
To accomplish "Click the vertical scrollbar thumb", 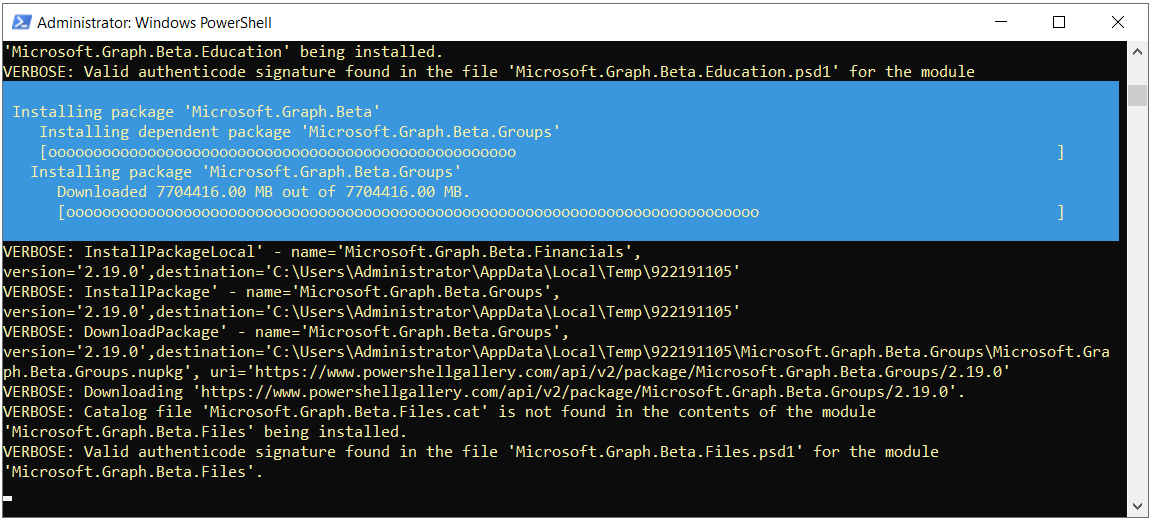I will point(1136,95).
